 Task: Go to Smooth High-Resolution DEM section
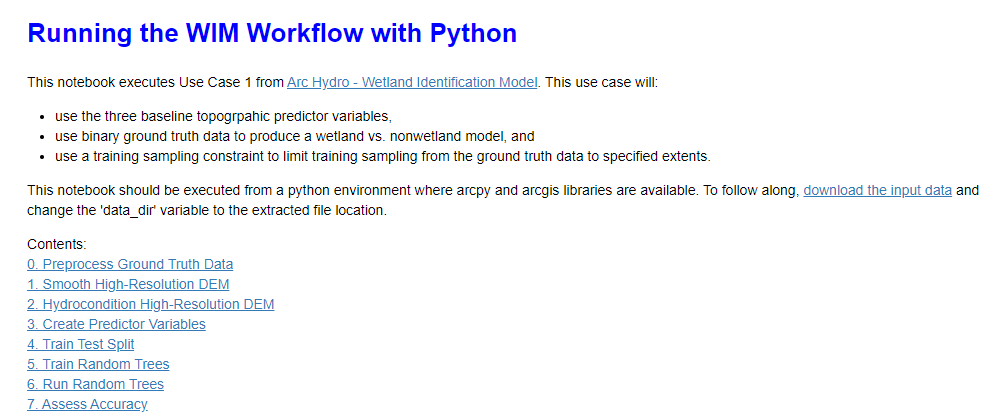[x=128, y=284]
